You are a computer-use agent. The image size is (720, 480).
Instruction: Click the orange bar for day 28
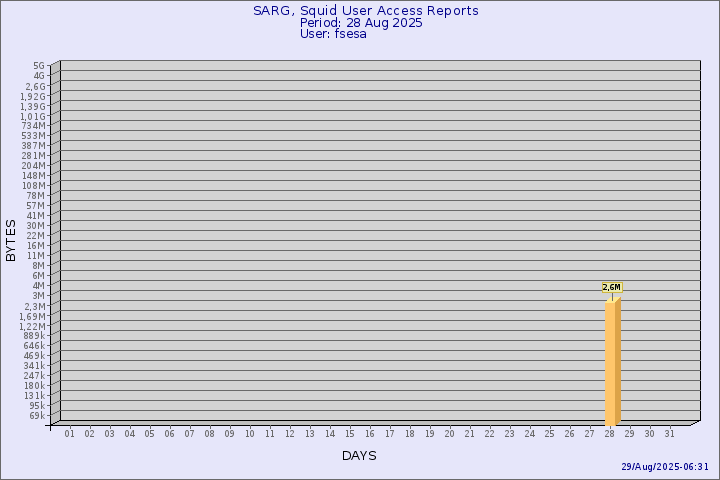point(612,360)
